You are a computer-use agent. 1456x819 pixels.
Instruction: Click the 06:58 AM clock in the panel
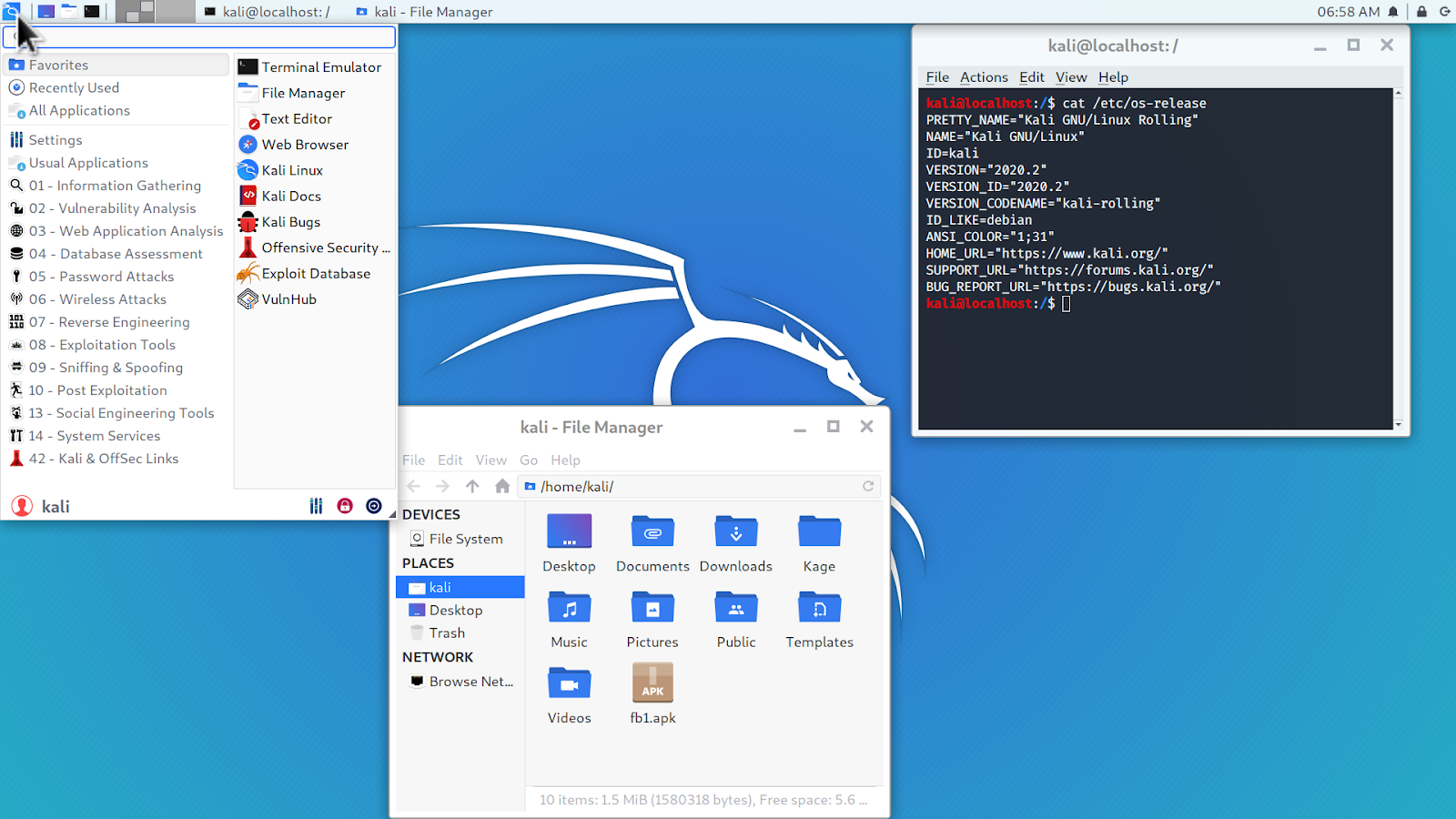coord(1349,12)
